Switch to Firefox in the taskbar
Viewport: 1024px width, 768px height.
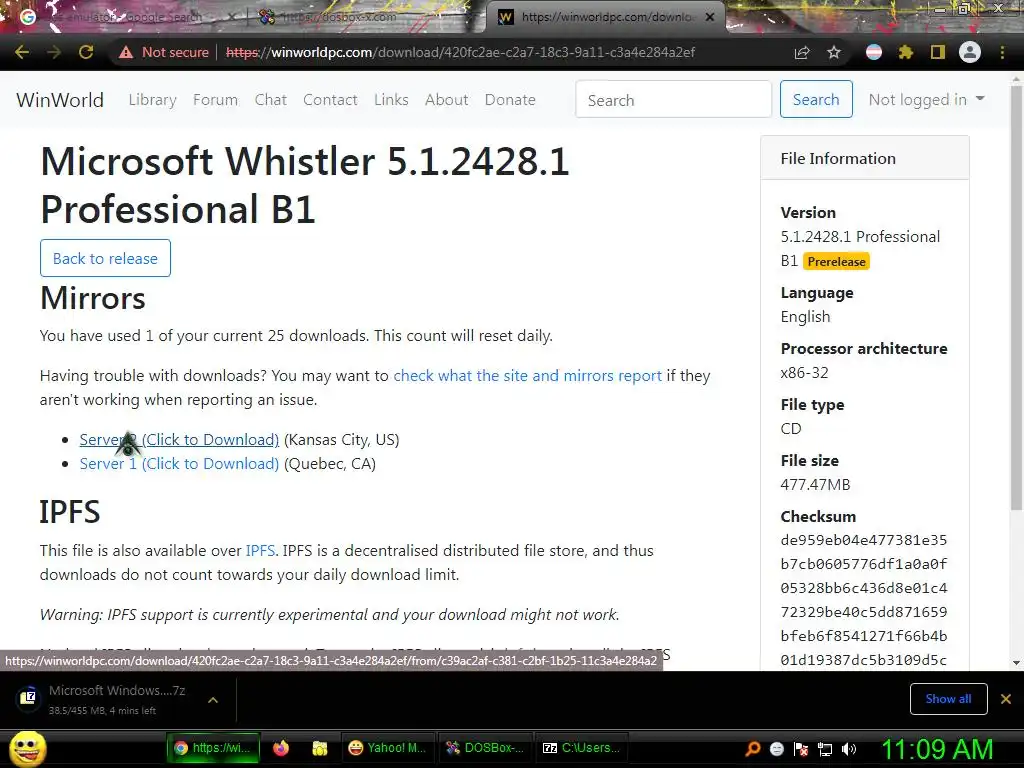(x=281, y=748)
